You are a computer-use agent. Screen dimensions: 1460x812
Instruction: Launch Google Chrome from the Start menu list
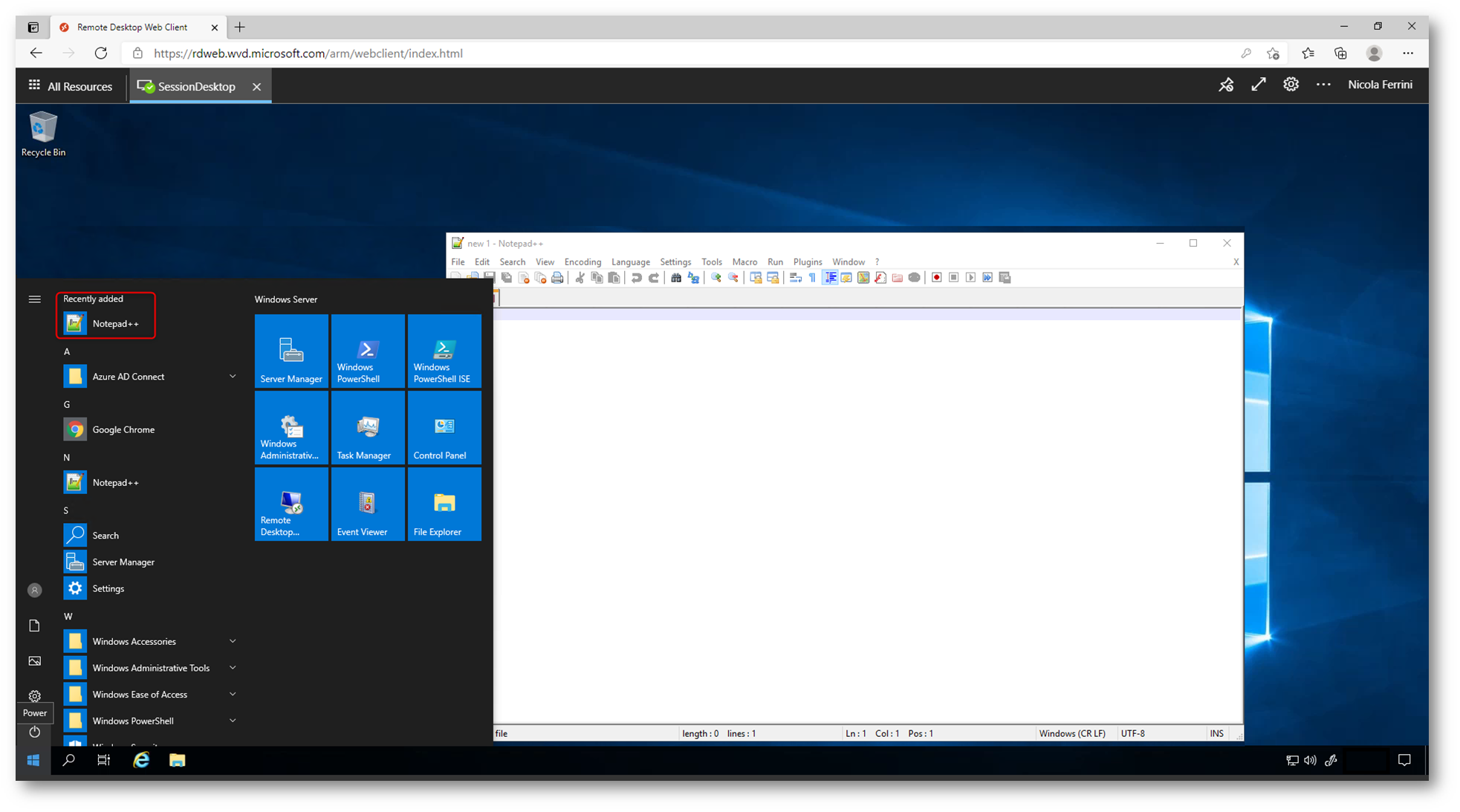click(123, 429)
